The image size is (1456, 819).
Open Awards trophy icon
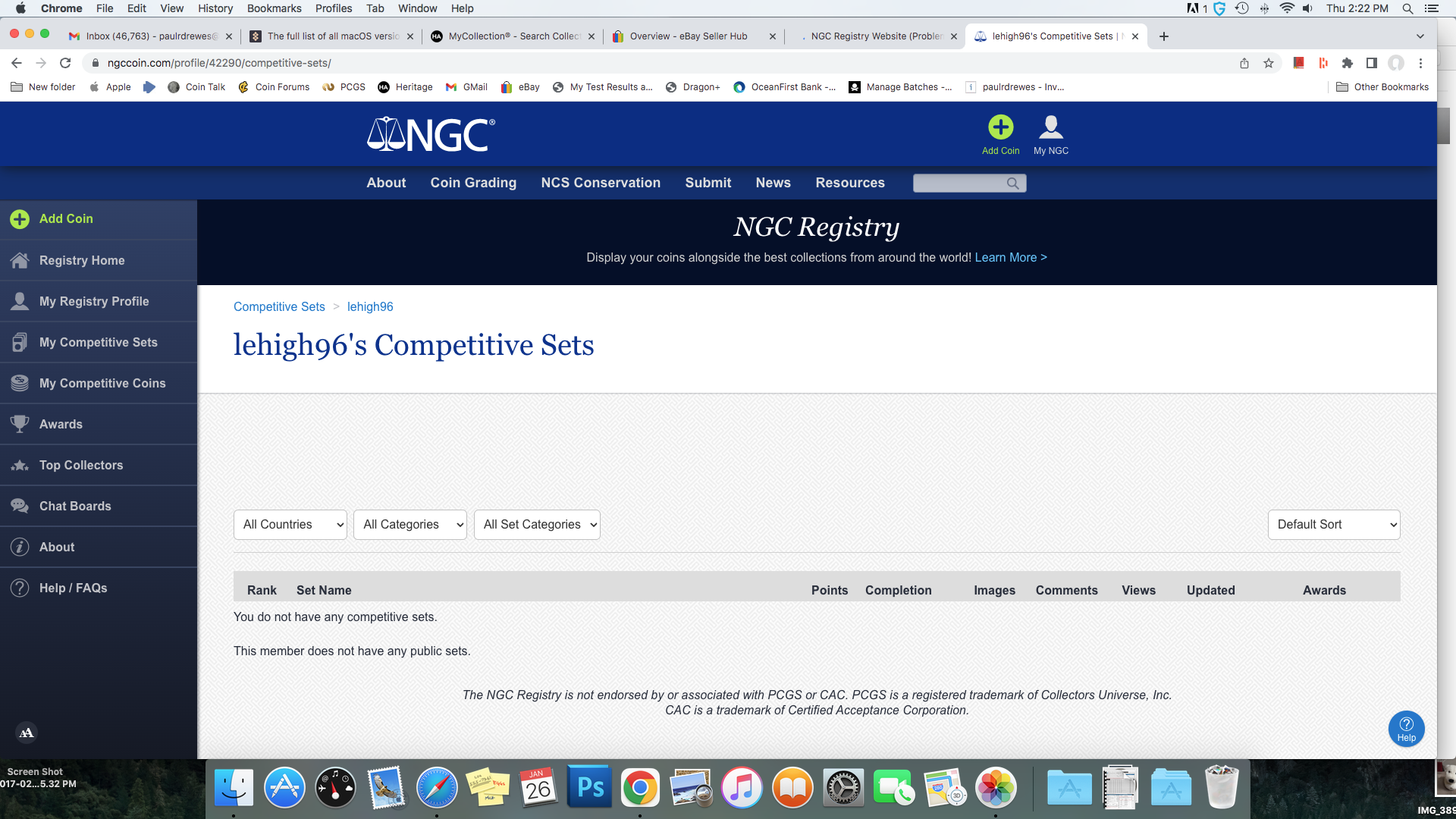pos(20,424)
